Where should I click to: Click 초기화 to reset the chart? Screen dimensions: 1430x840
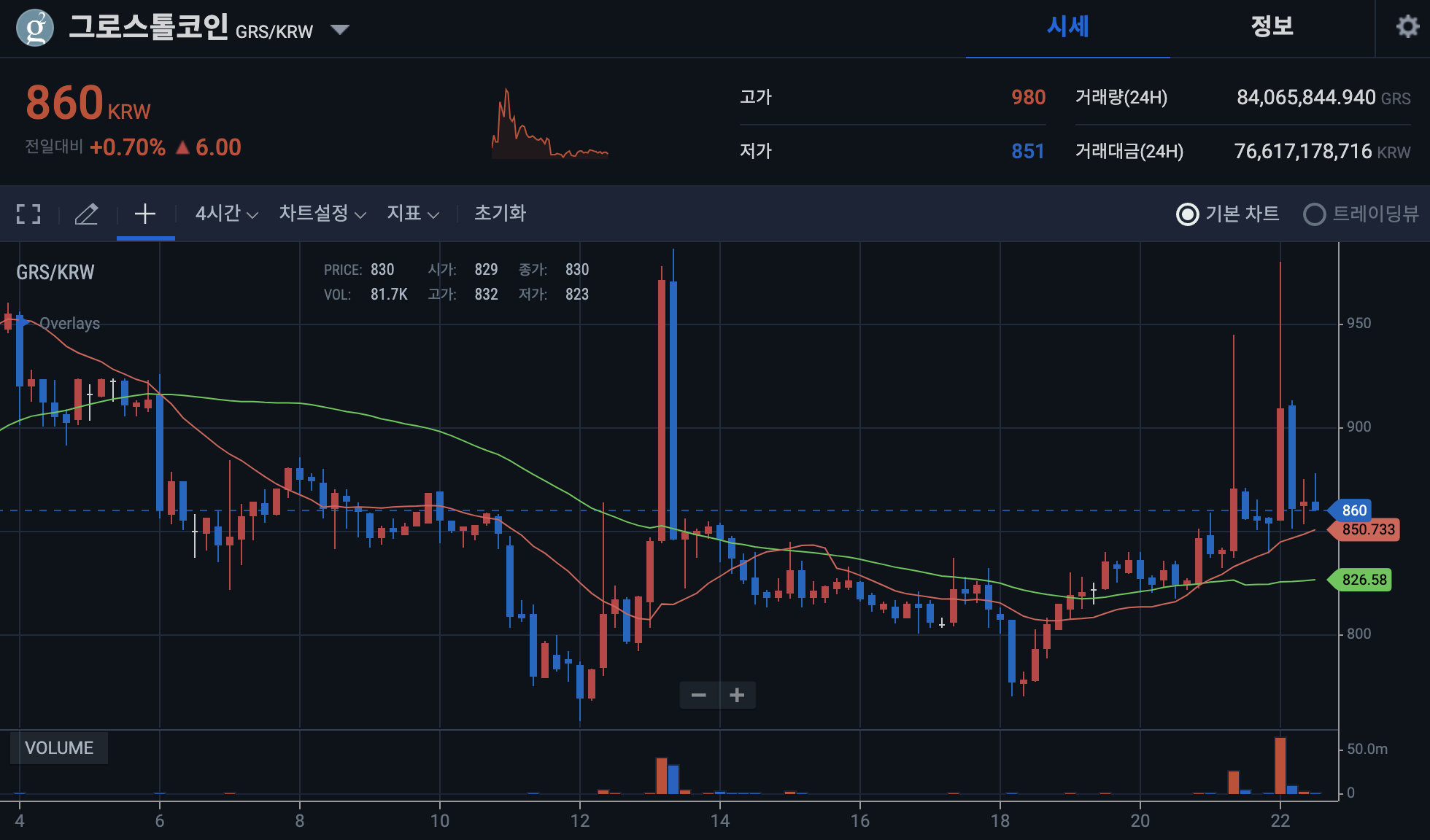click(x=500, y=213)
